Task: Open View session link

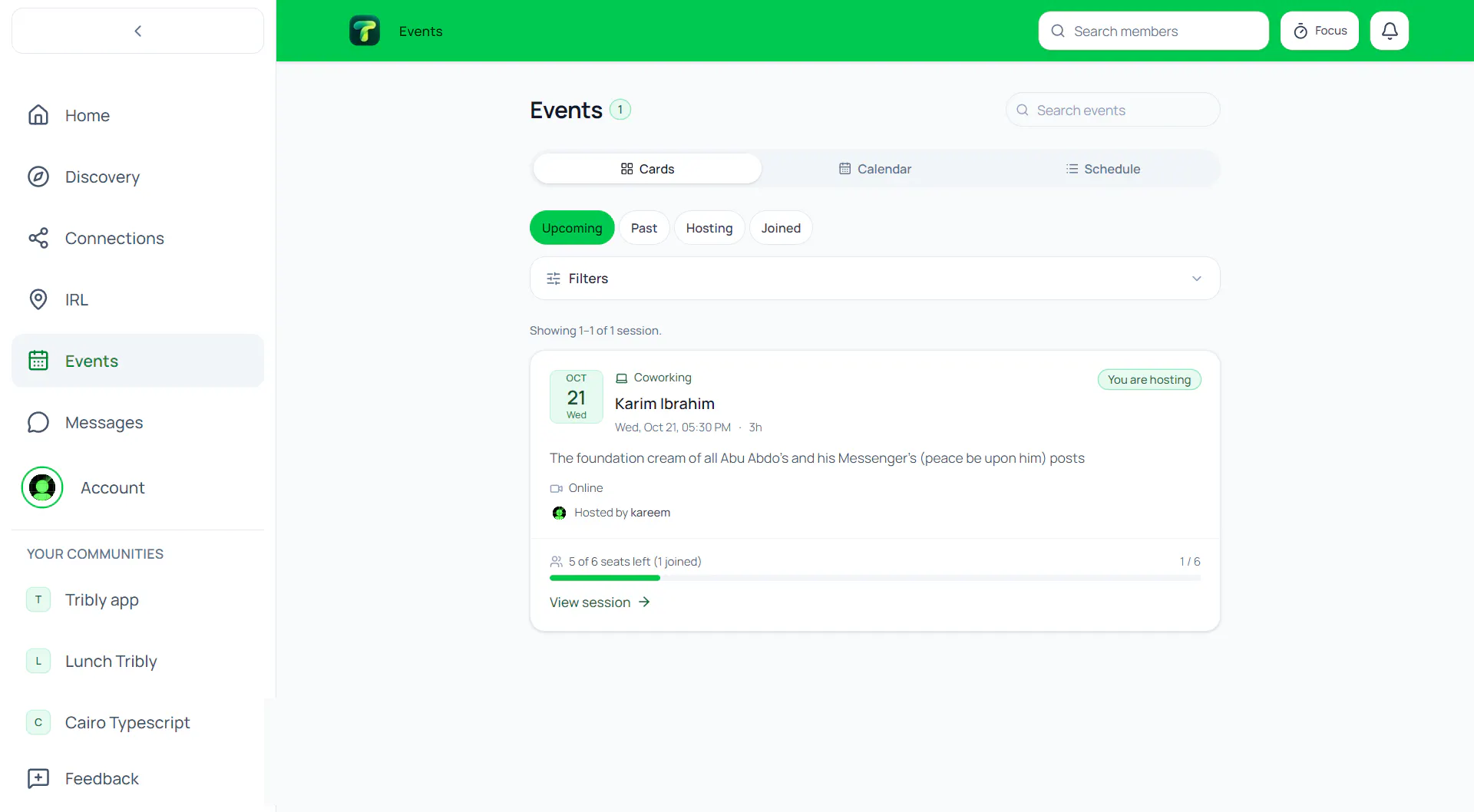Action: pos(600,602)
